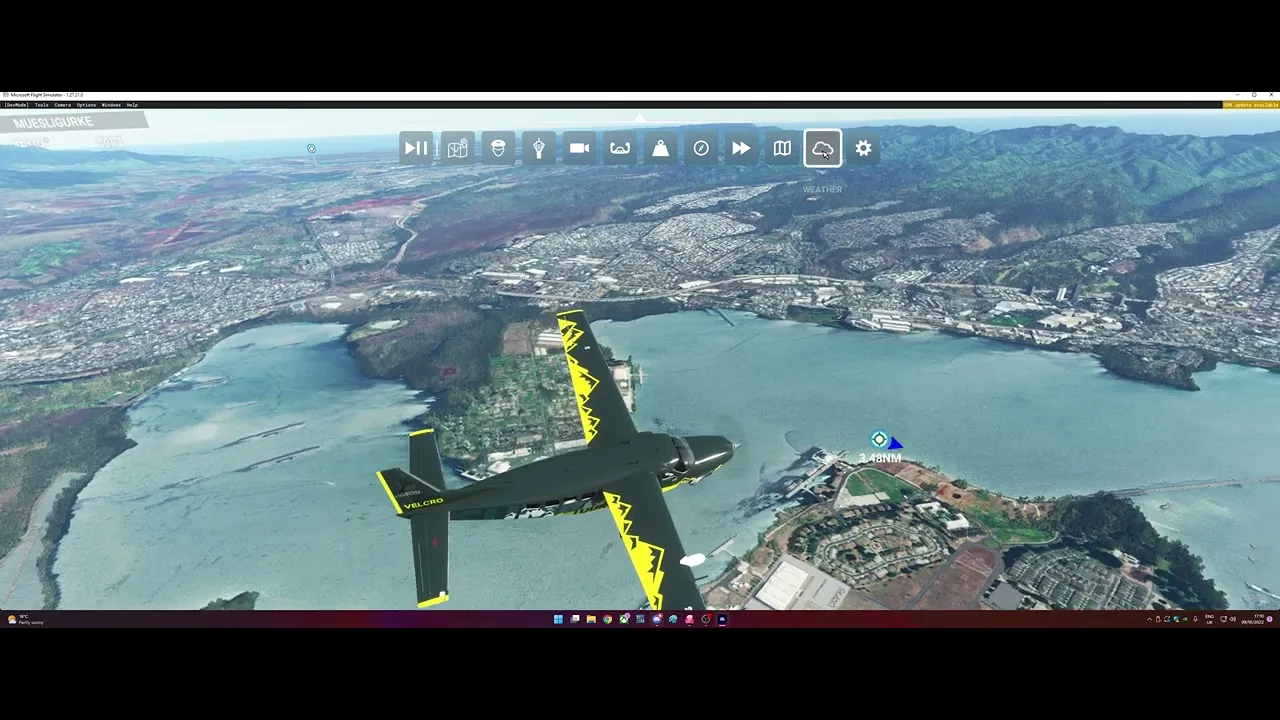Maximize the Flight Simulator window

click(1254, 95)
